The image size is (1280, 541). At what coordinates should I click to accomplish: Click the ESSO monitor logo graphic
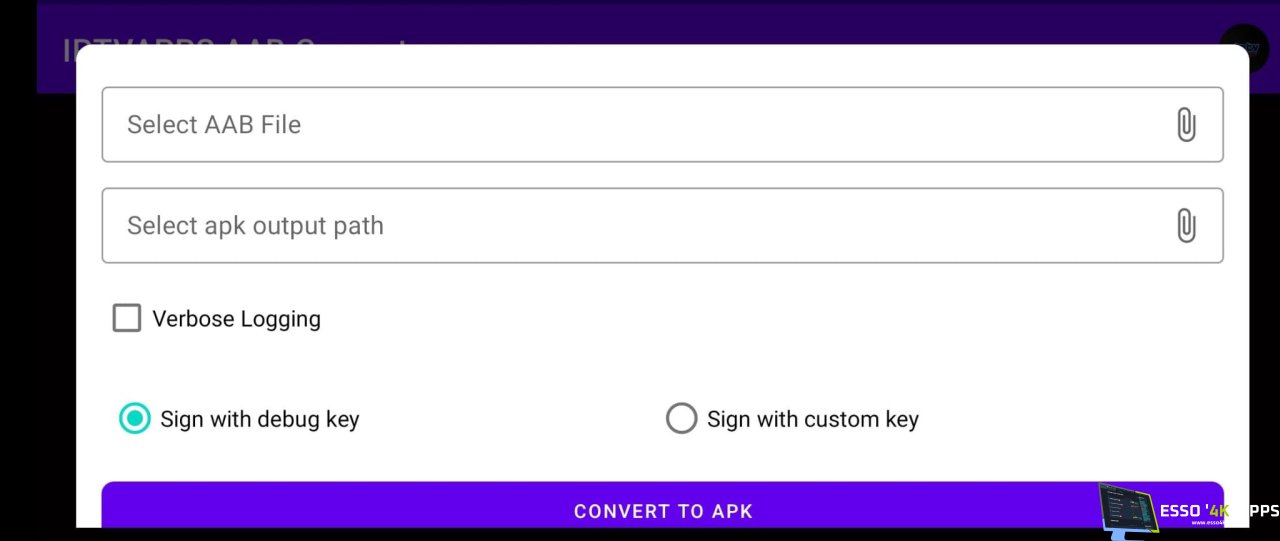pyautogui.click(x=1126, y=510)
